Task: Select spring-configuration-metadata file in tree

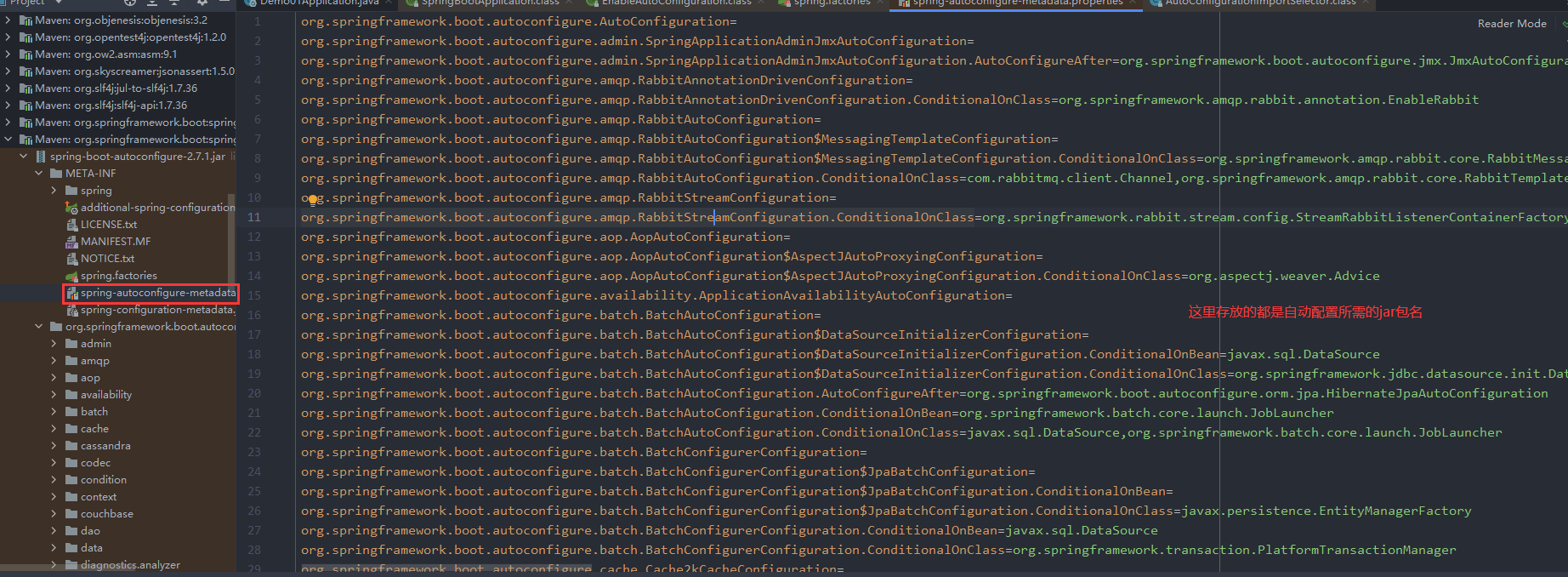Action: coord(157,310)
